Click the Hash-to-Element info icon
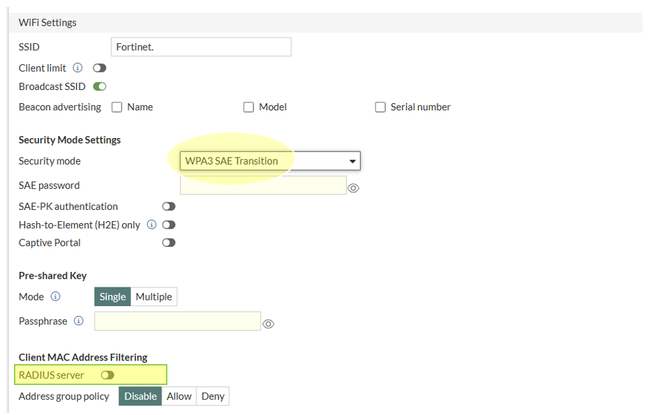The height and width of the screenshot is (415, 648). pyautogui.click(x=152, y=225)
